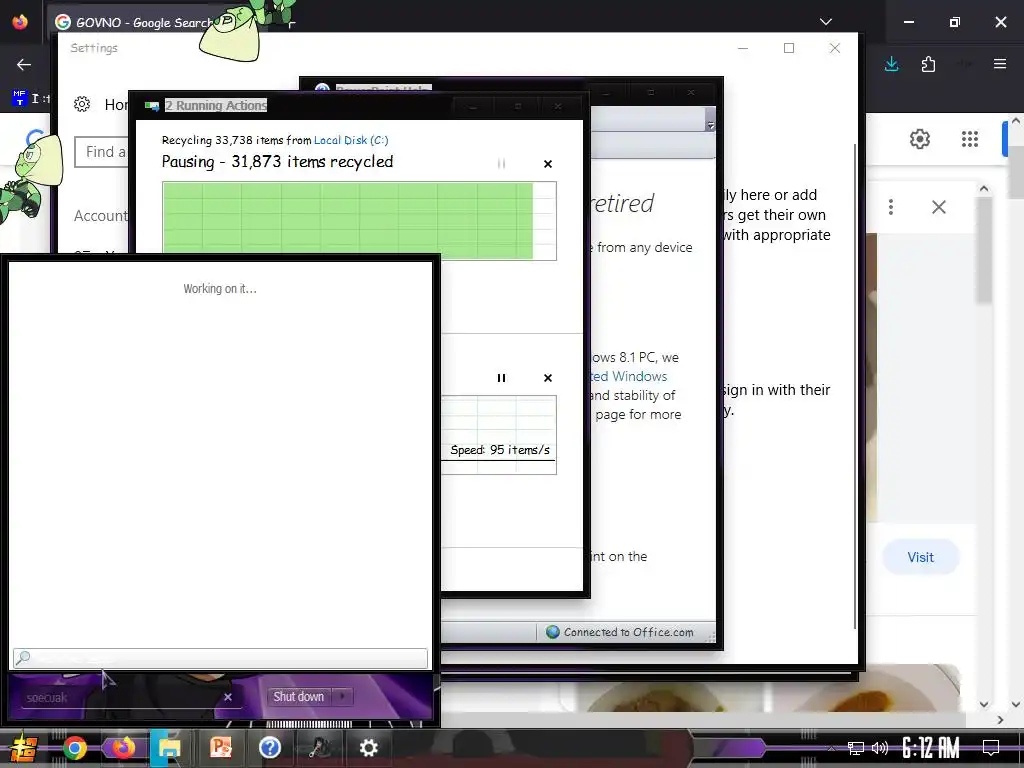Click the 2 Running Actions title icon

point(152,106)
